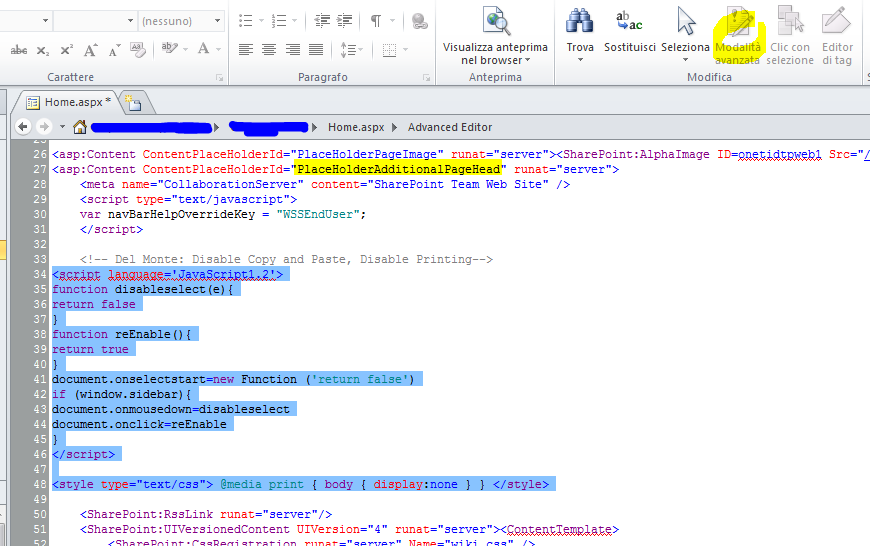The image size is (870, 546).
Task: Open Paragrafo dialog launcher
Action: (x=426, y=78)
